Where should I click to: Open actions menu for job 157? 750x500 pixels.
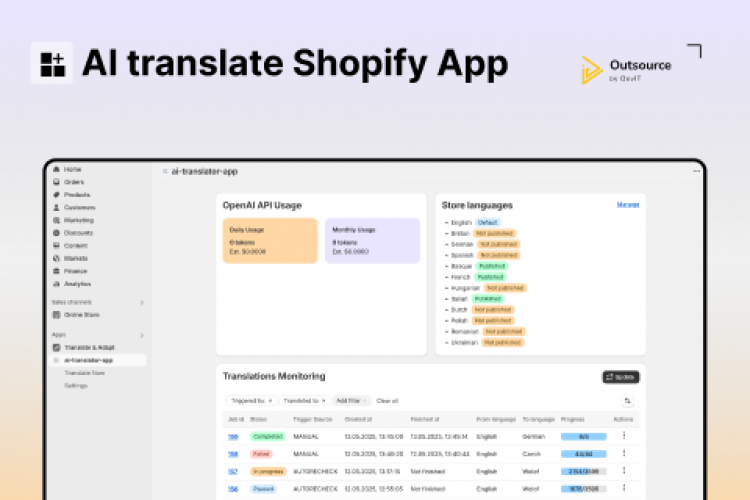(x=624, y=471)
